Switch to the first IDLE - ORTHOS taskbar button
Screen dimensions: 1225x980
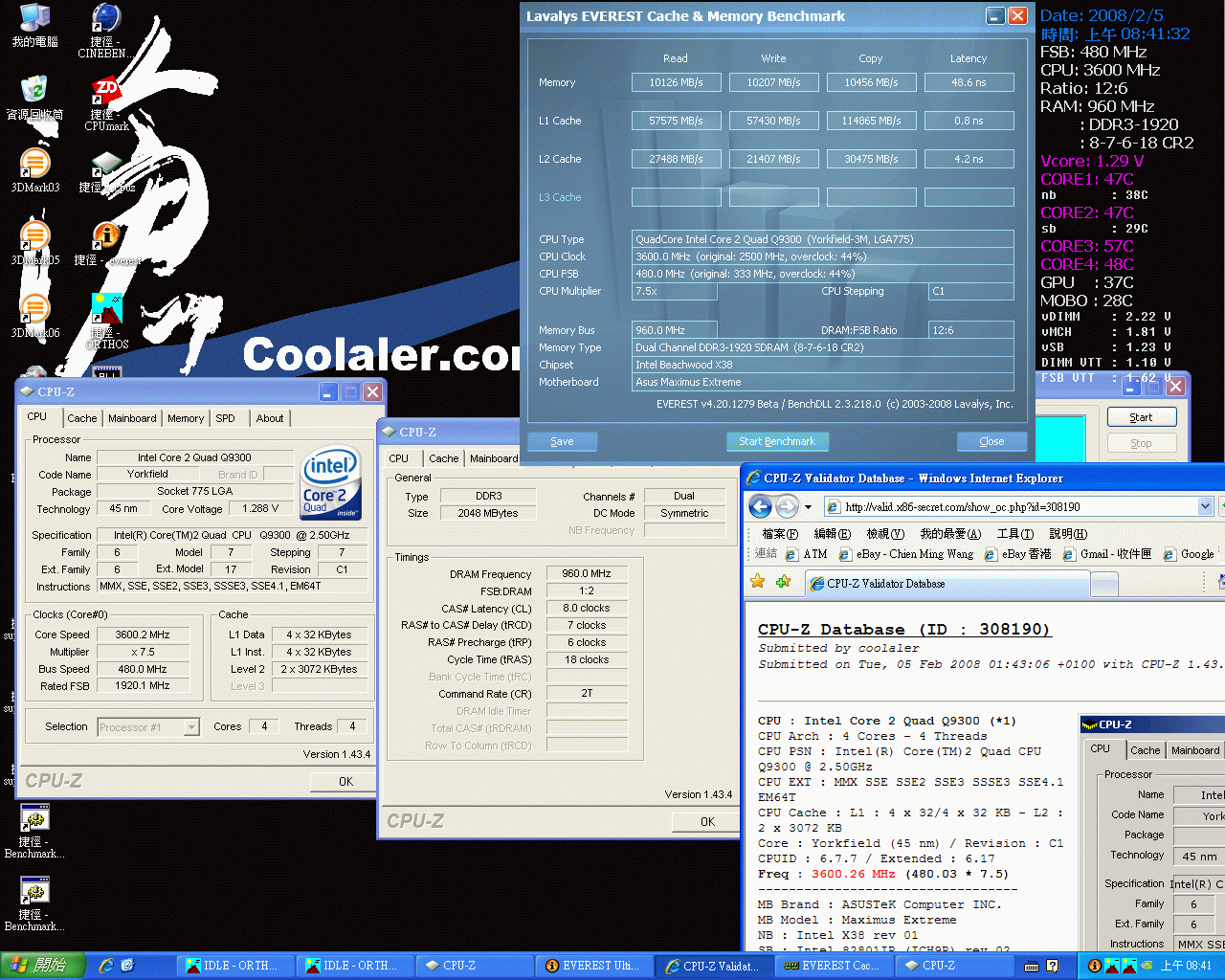(x=234, y=966)
